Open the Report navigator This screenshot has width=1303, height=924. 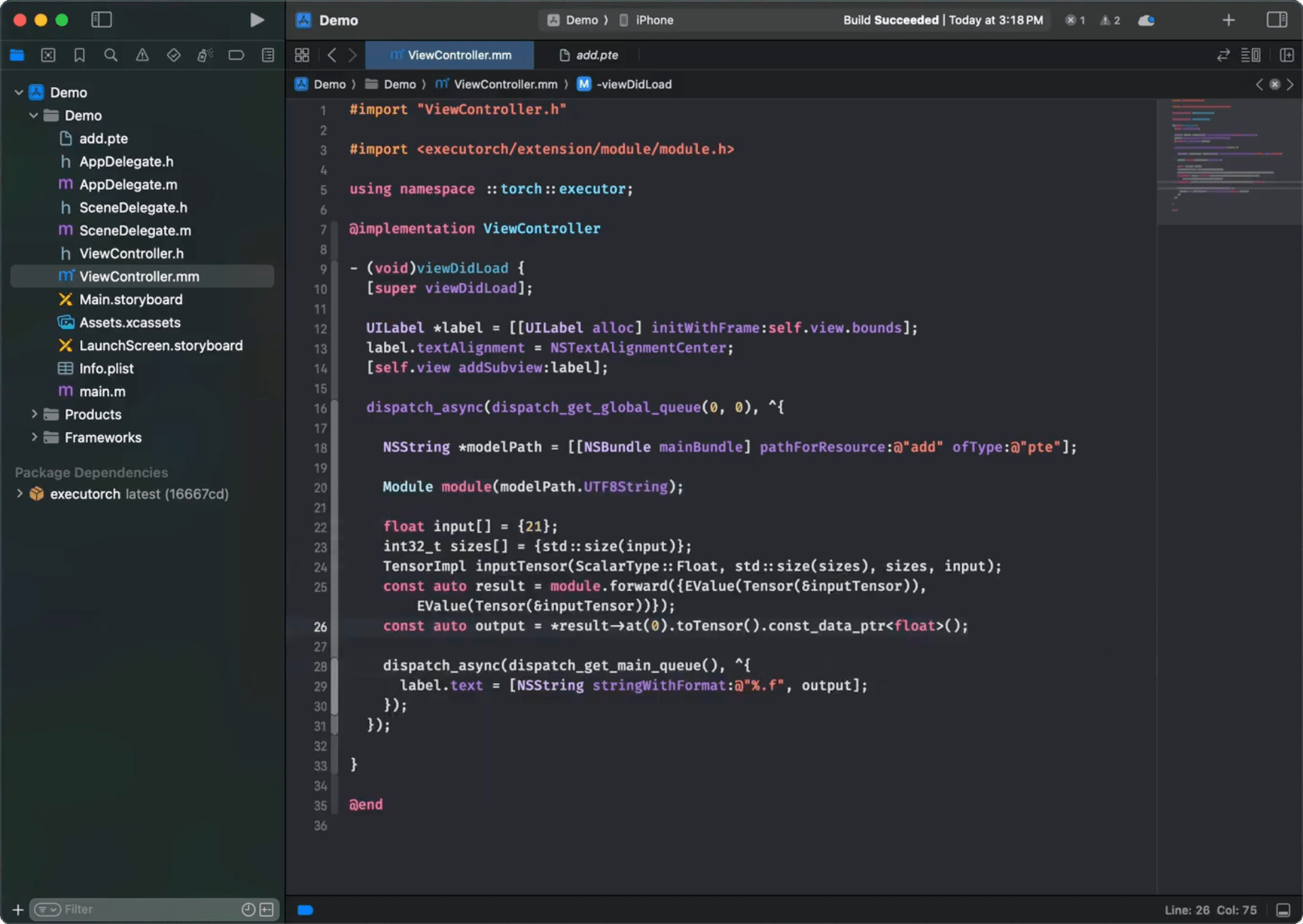coord(267,55)
